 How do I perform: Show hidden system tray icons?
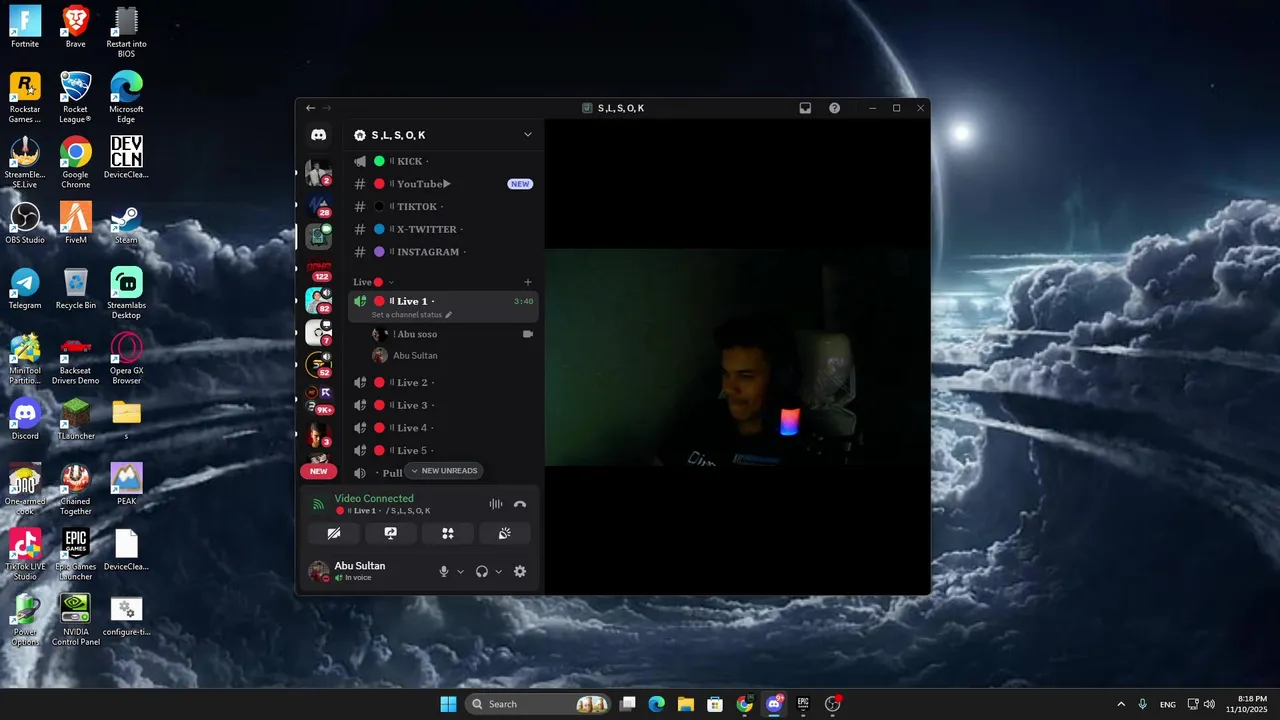click(x=1120, y=704)
